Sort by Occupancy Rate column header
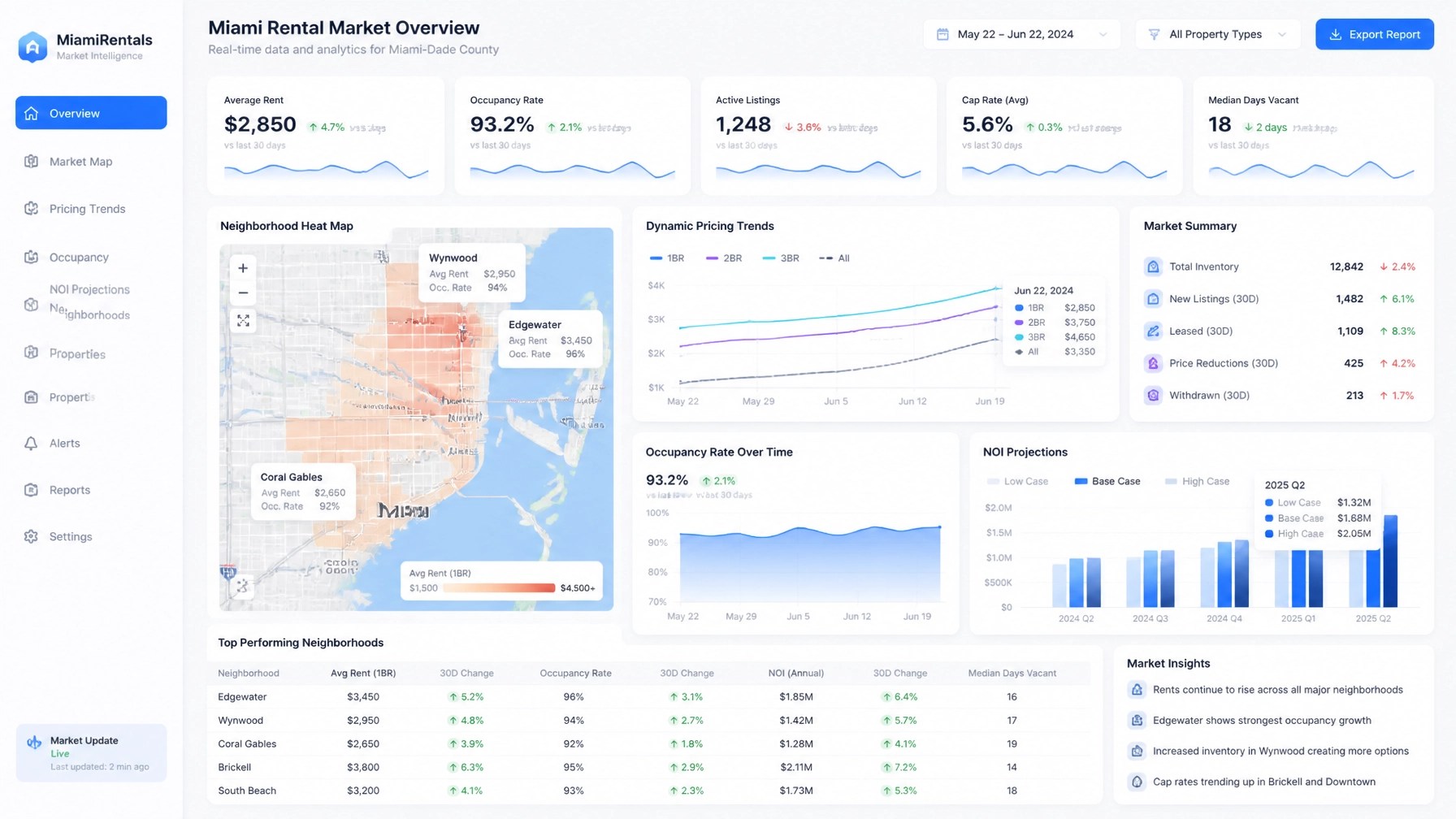 point(575,674)
